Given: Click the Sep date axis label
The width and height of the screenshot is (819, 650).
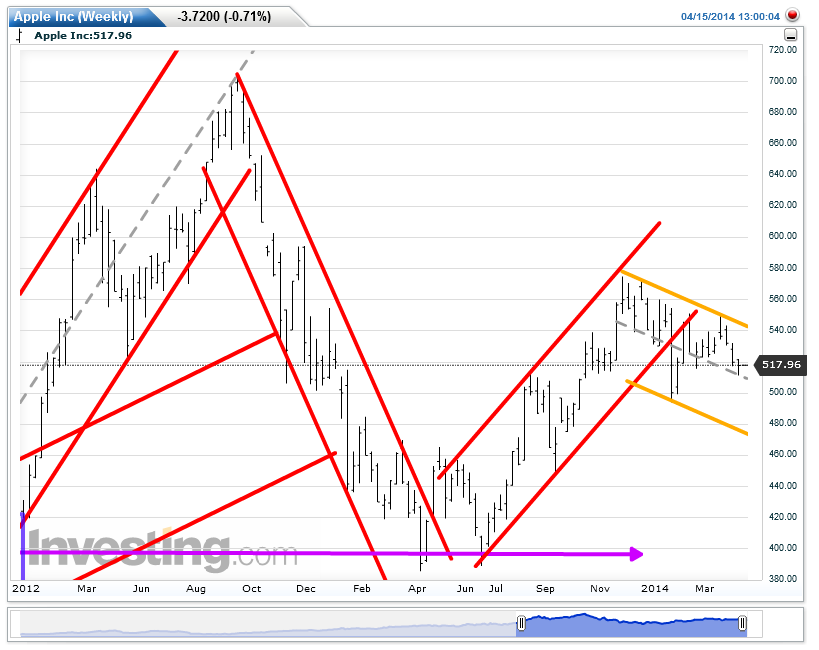Looking at the screenshot, I should 545,589.
